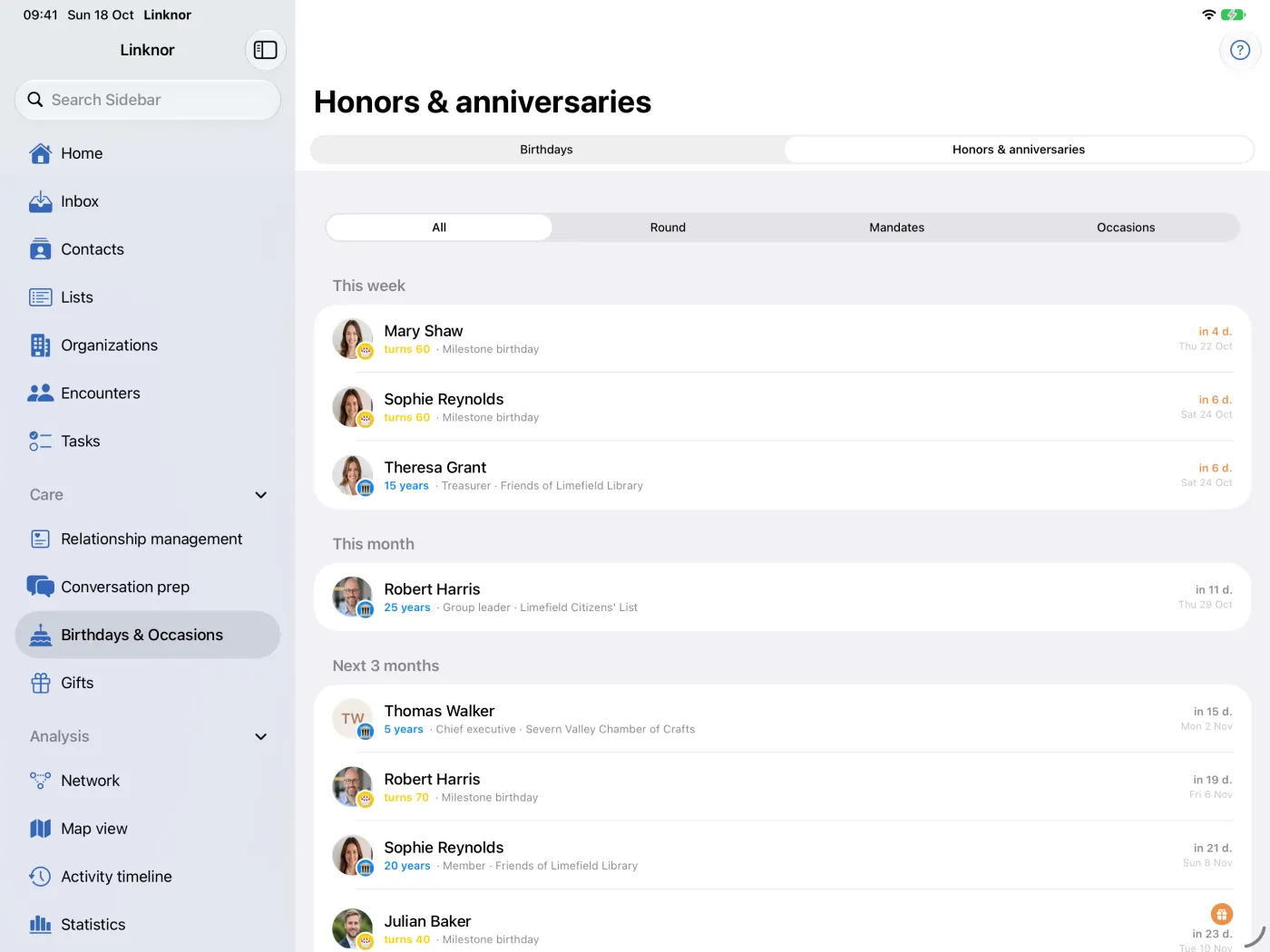Click the Inbox tray icon
Screen dimensions: 1270x952
pyautogui.click(x=41, y=201)
